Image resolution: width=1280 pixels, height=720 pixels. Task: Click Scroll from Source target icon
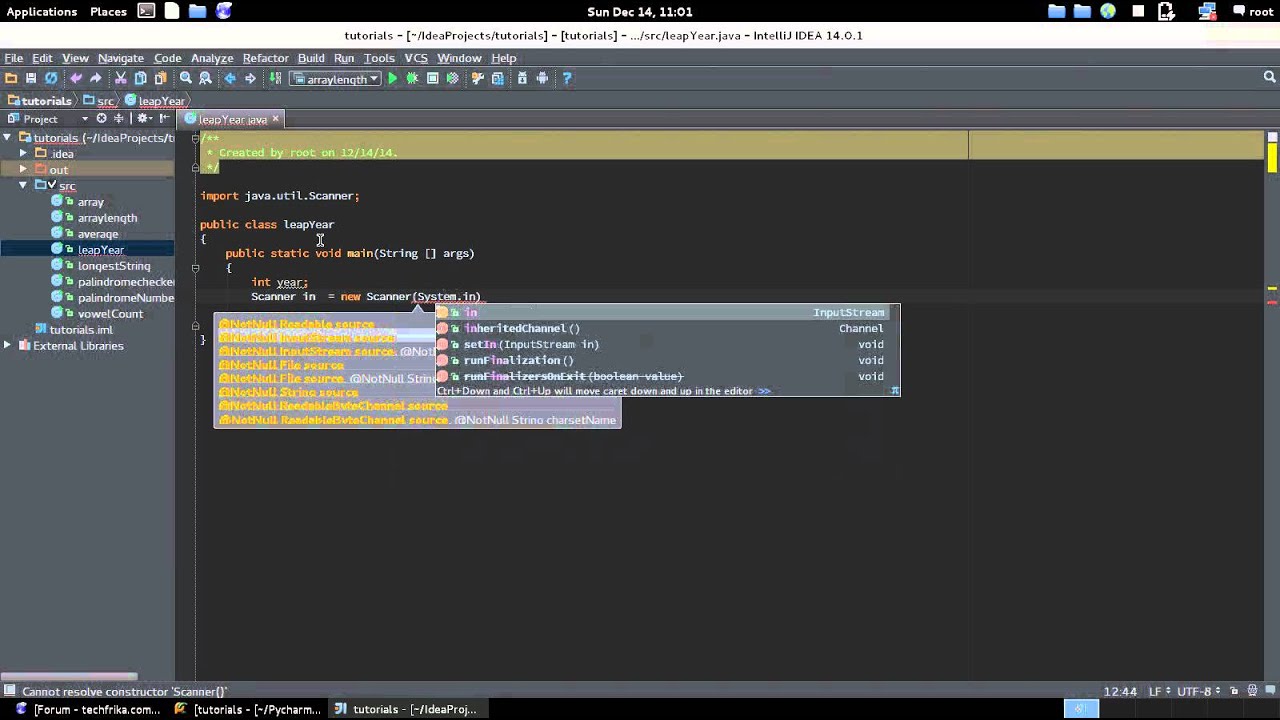[x=102, y=118]
